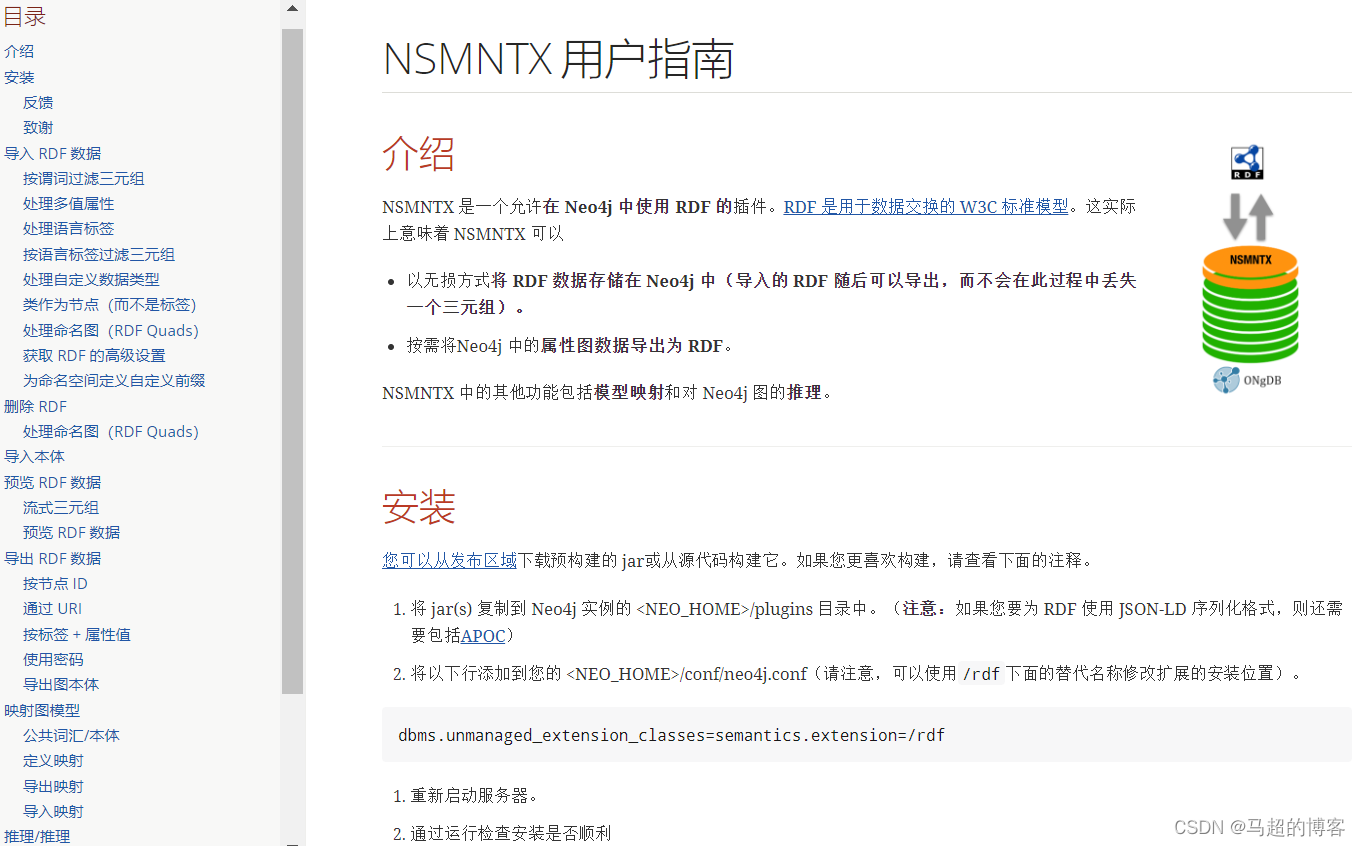Go to 通过 URI section
Image resolution: width=1360 pixels, height=846 pixels.
53,608
